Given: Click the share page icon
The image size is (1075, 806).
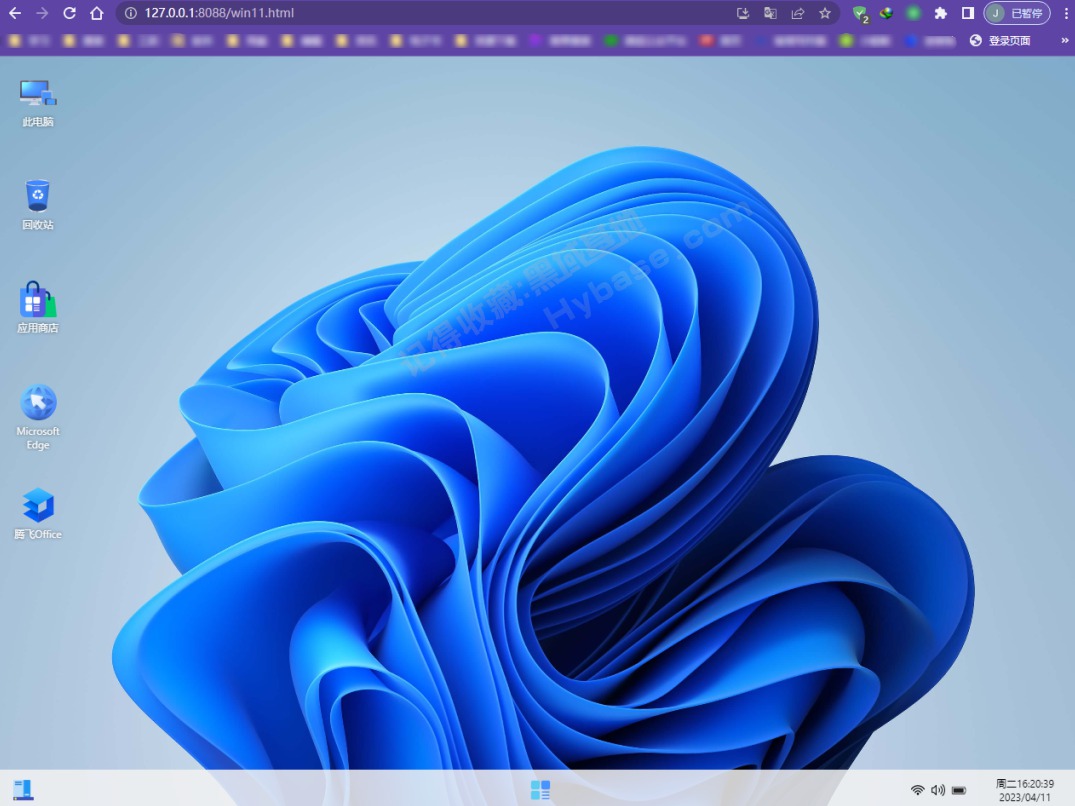Looking at the screenshot, I should coord(797,13).
